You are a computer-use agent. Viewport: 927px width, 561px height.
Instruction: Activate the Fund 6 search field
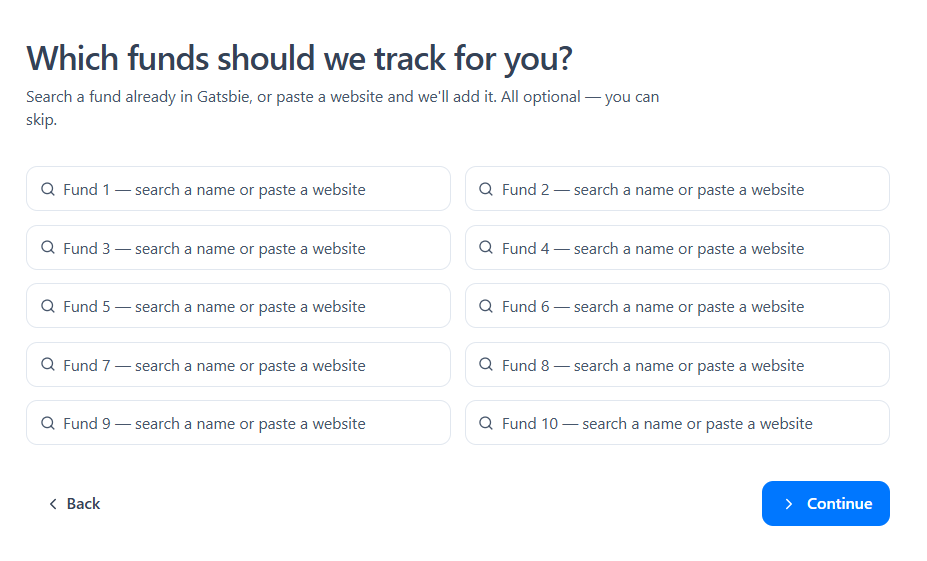click(677, 306)
